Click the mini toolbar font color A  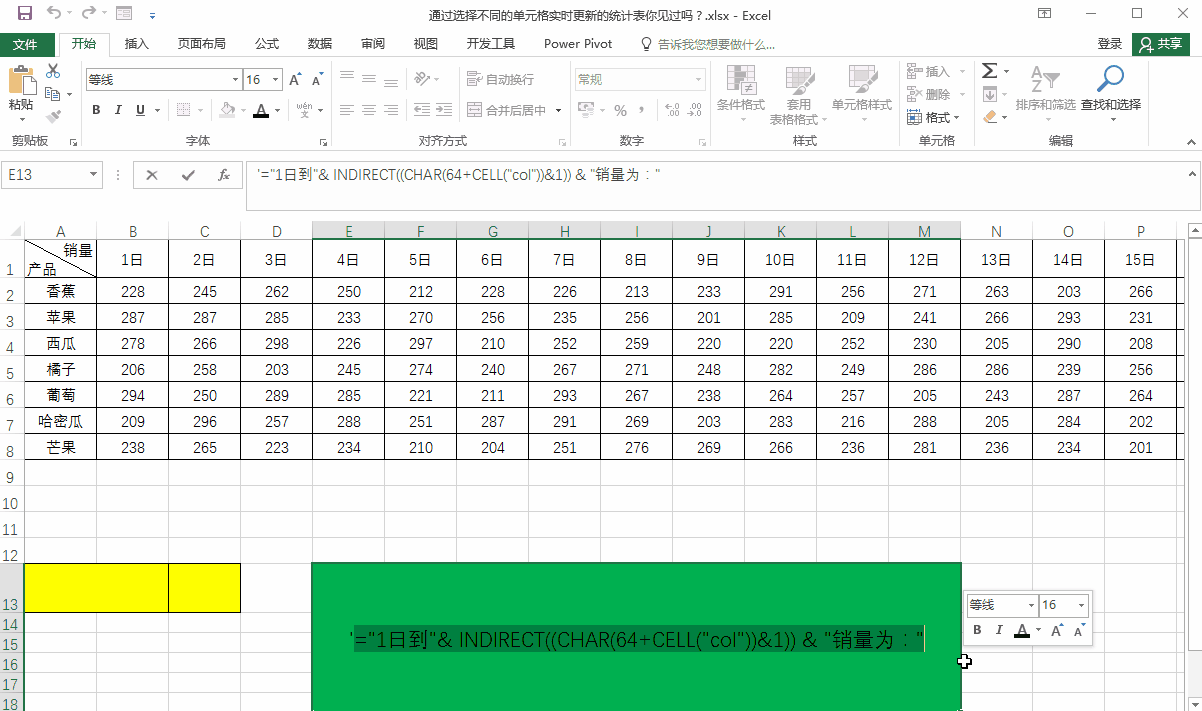1022,630
